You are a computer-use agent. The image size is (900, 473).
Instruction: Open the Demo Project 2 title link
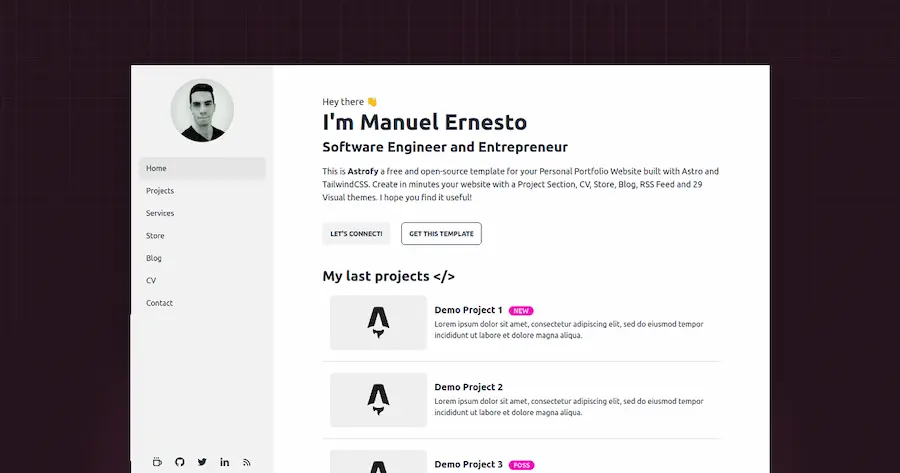tap(468, 387)
